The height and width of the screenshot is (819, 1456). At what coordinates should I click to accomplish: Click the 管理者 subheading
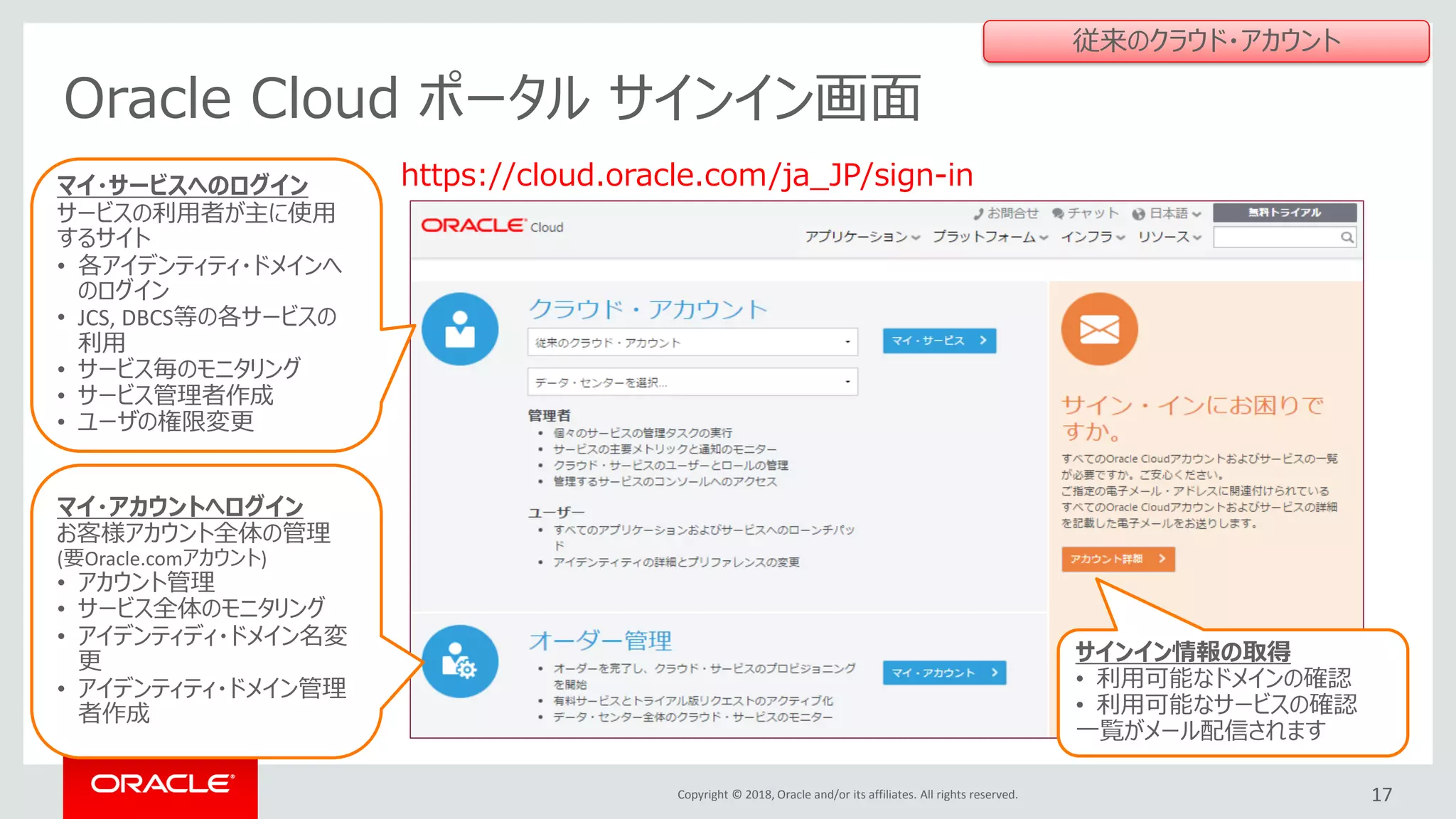(x=549, y=415)
